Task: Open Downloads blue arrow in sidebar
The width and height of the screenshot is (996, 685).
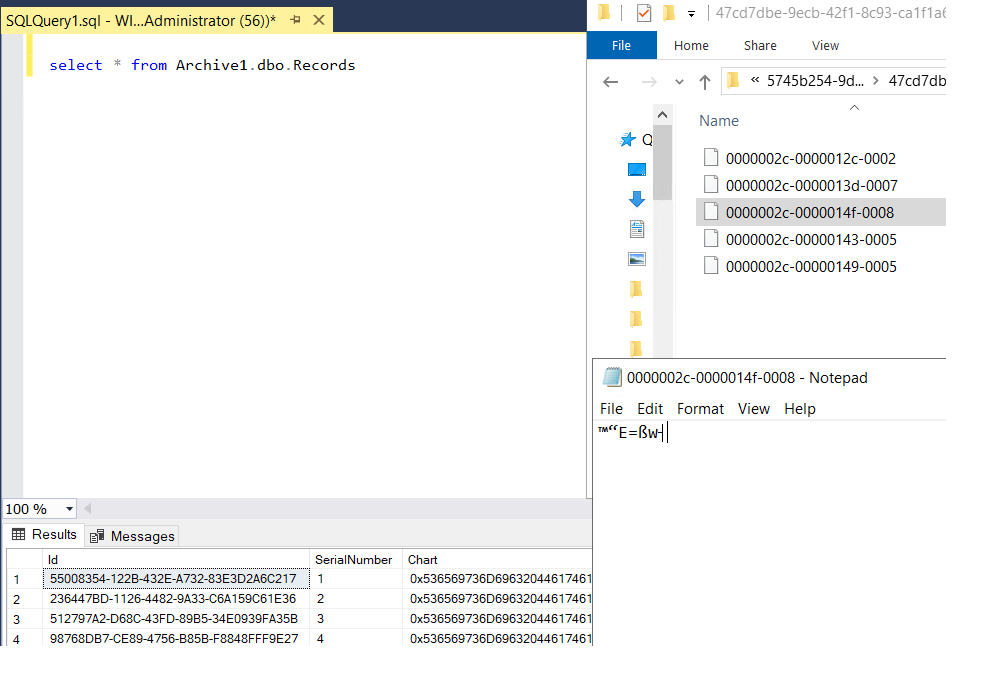Action: (637, 199)
